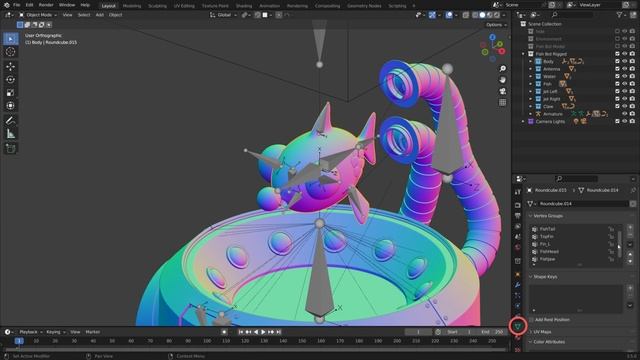Image resolution: width=640 pixels, height=360 pixels.
Task: Open the Global orientation dropdown
Action: [223, 15]
